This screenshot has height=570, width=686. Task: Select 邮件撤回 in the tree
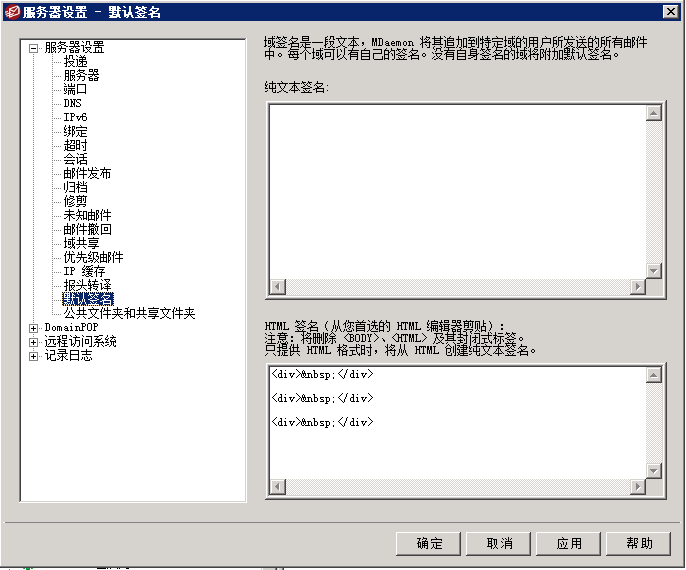tap(87, 229)
